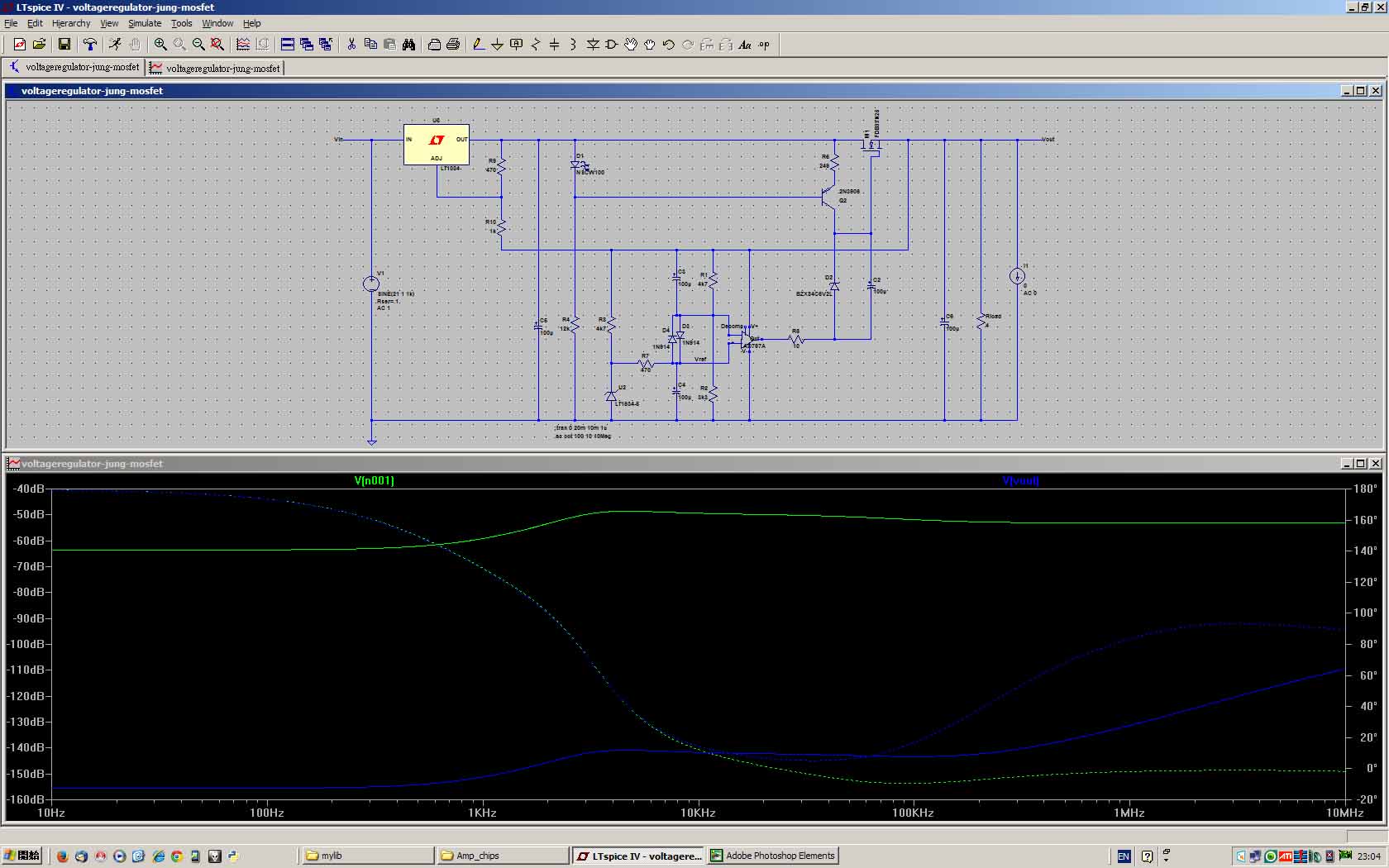The image size is (1389, 868).
Task: Place a Diode component tool
Action: pos(593,45)
